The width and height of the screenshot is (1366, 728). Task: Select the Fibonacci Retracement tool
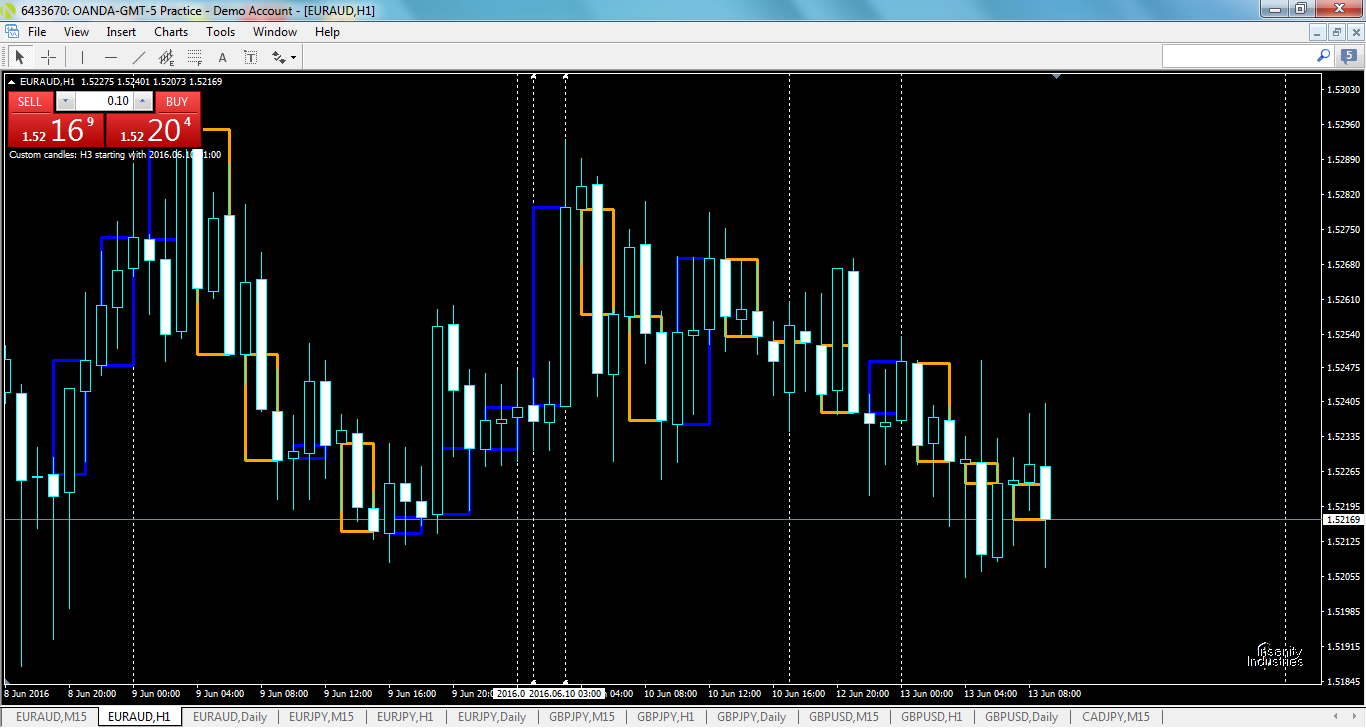coord(193,57)
